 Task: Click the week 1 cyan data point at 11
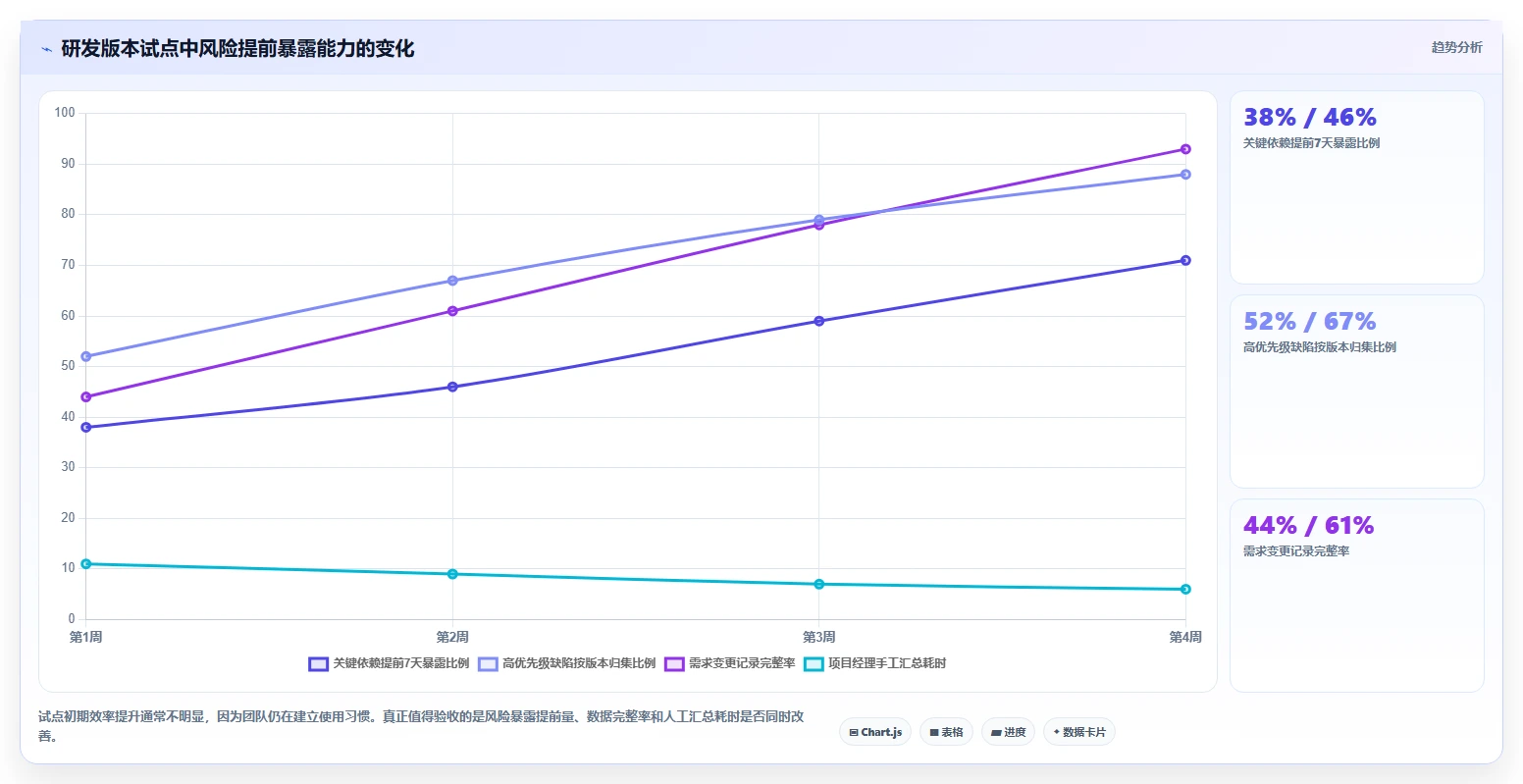(x=86, y=563)
